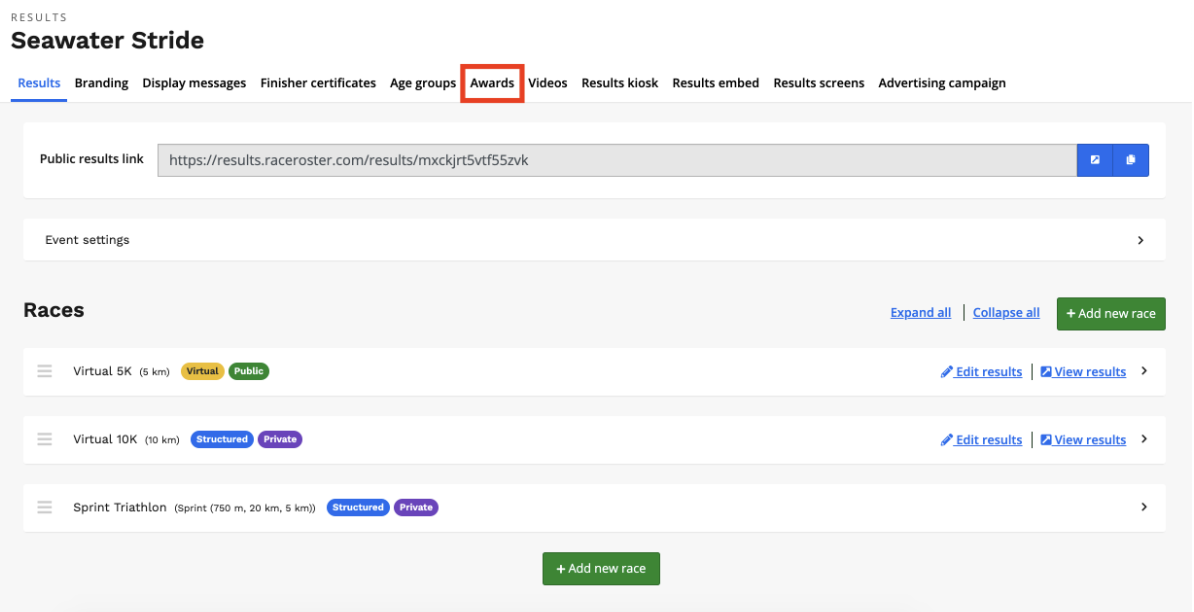Screen dimensions: 1194x612
Task: Expand the Virtual 10K race row chevron
Action: [x=1144, y=439]
